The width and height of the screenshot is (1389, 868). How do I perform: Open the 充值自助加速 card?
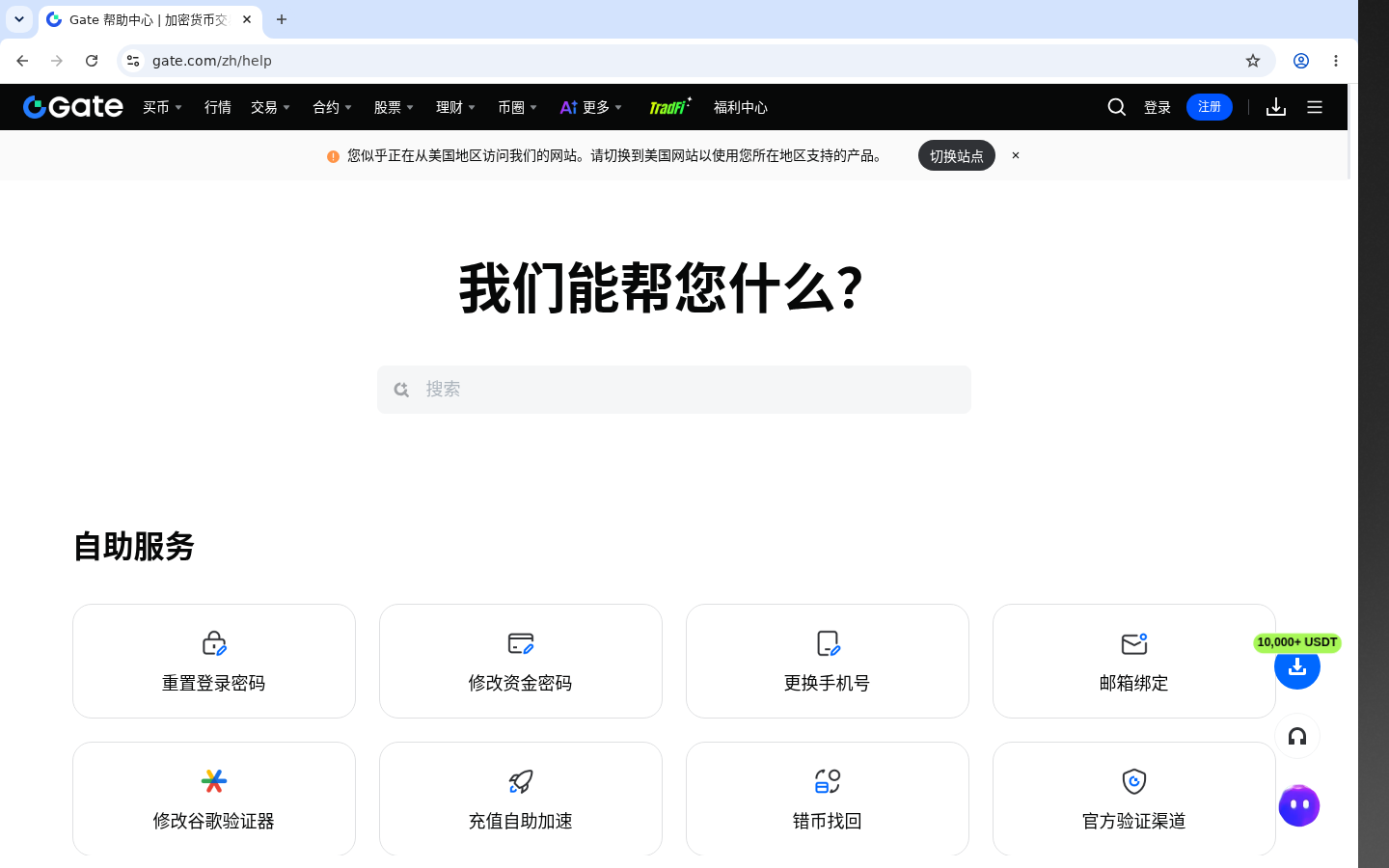(521, 799)
